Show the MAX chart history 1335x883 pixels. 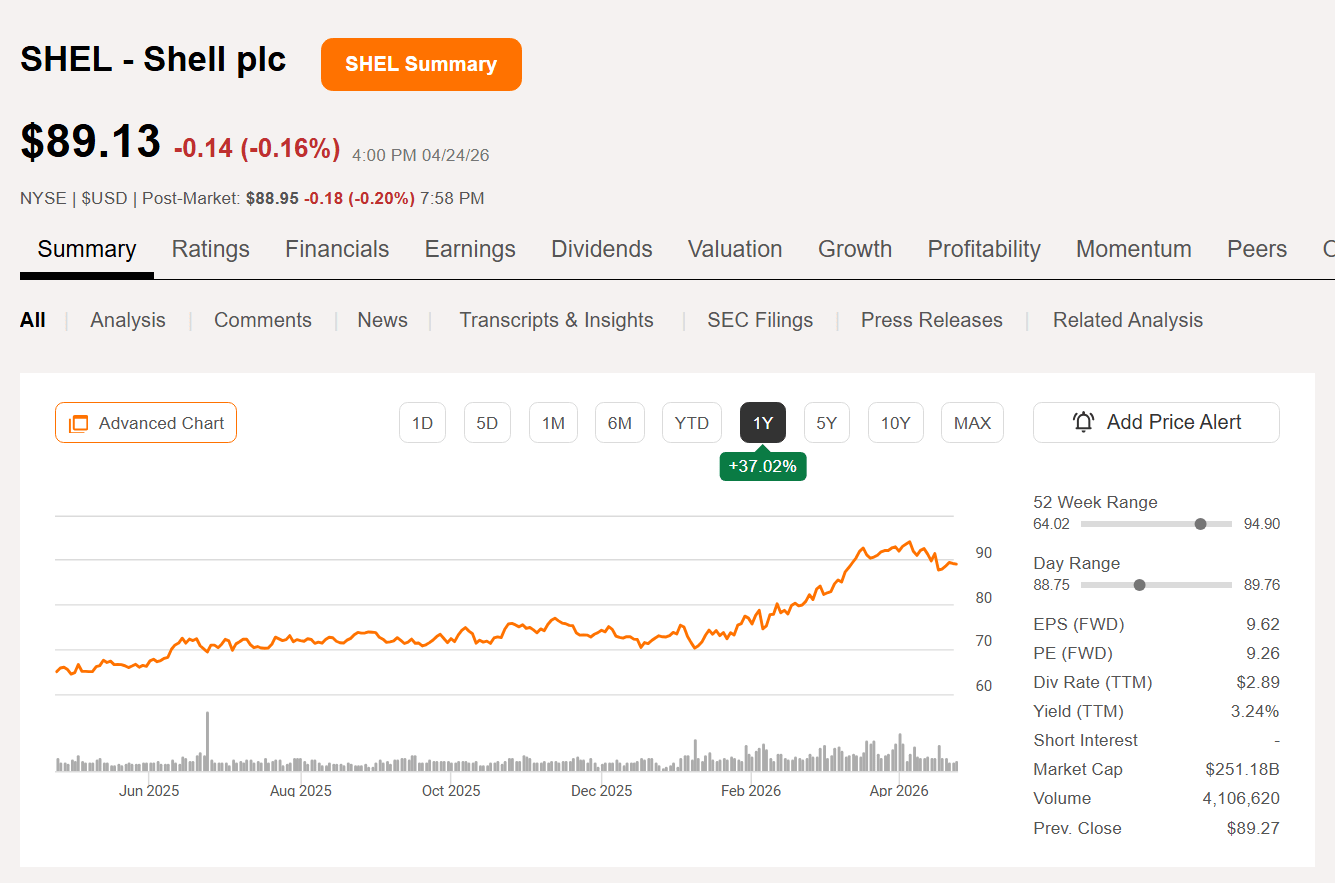[972, 423]
